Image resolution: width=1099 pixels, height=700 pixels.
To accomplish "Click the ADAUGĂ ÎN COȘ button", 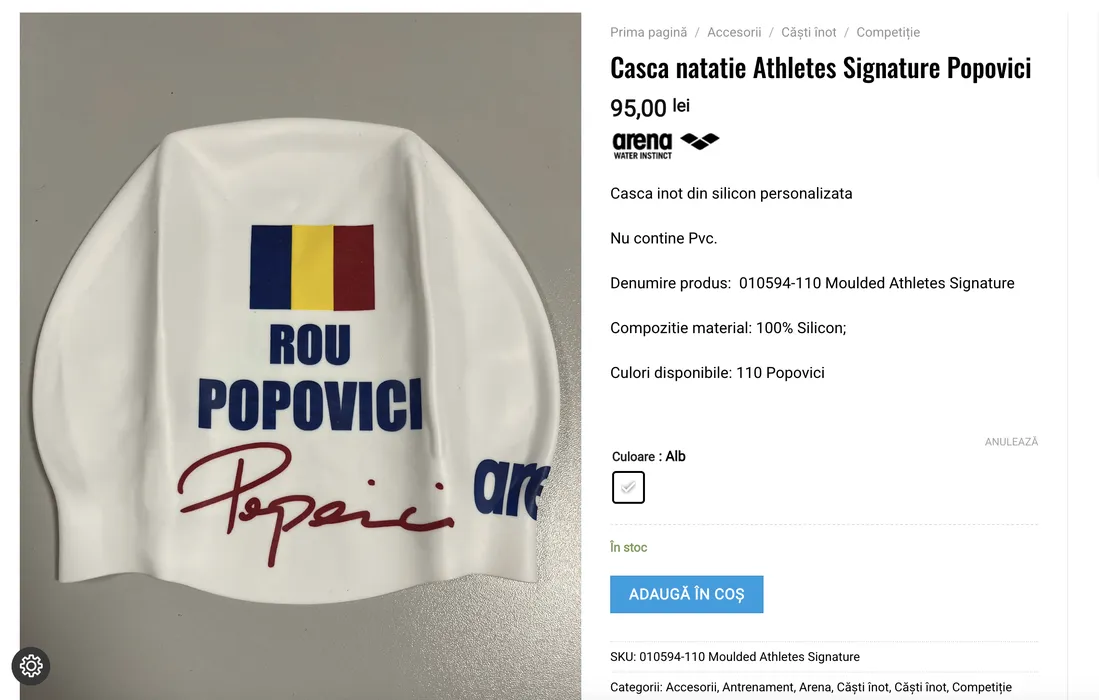I will click(686, 594).
